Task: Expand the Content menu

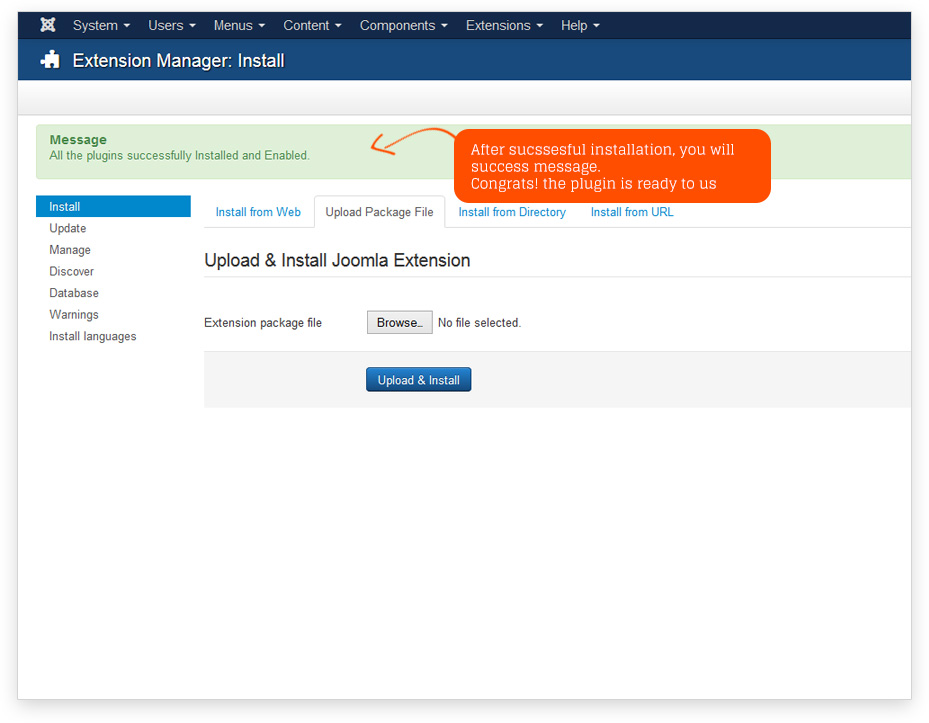Action: pyautogui.click(x=312, y=25)
